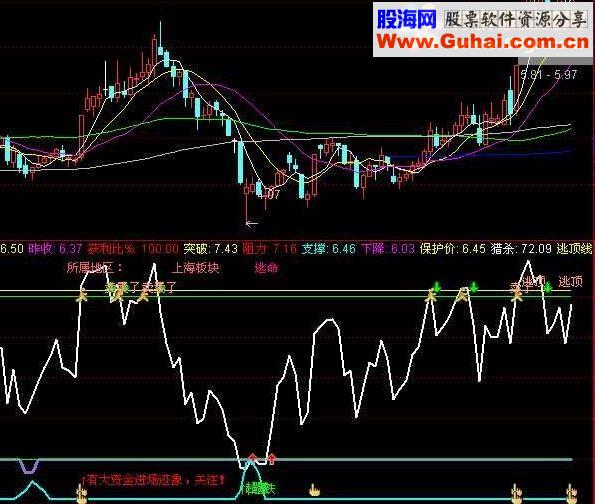
Task: Click the leftmost yellow star marker on threshold line
Action: pyautogui.click(x=82, y=296)
